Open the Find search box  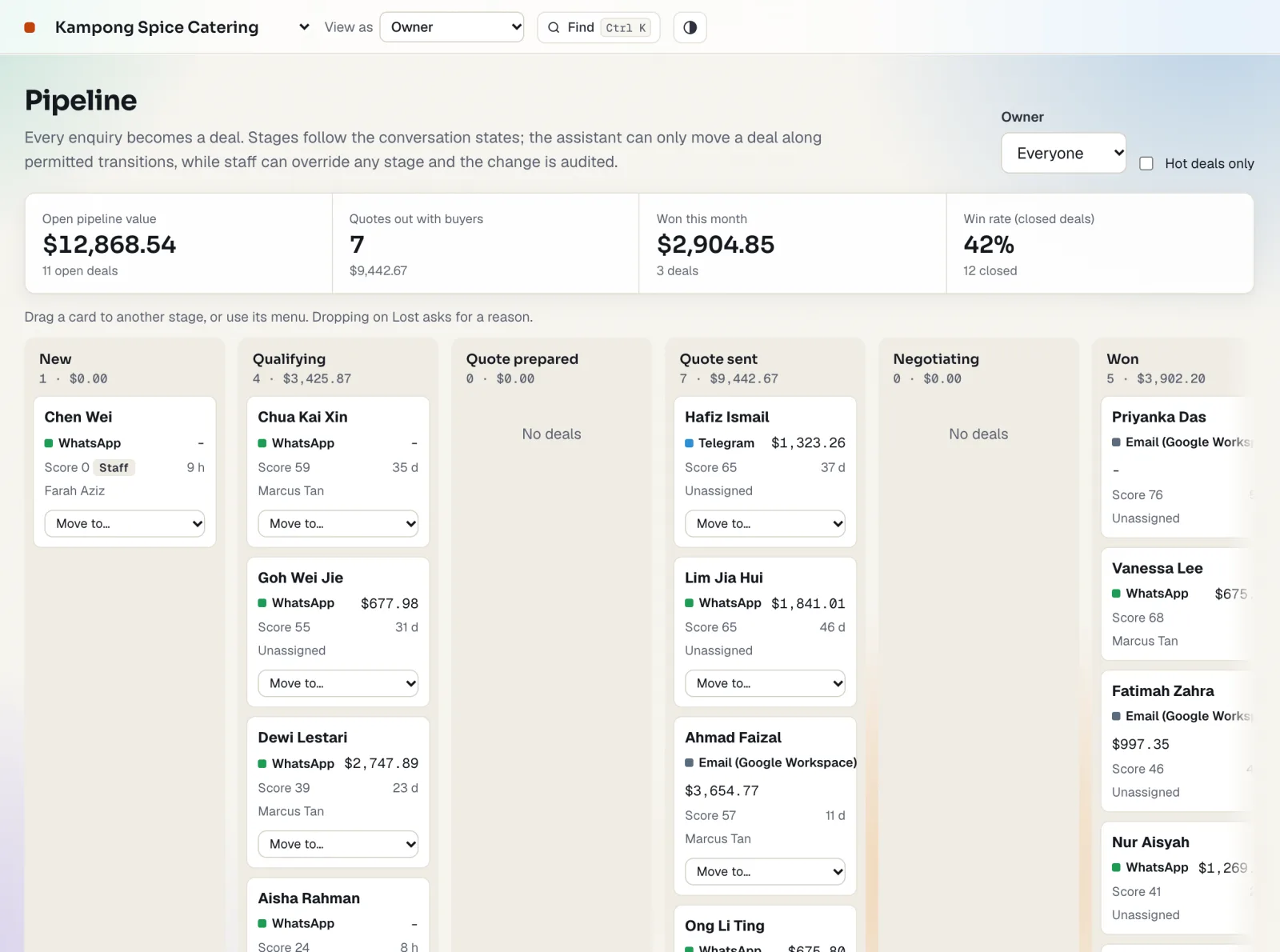[x=598, y=27]
